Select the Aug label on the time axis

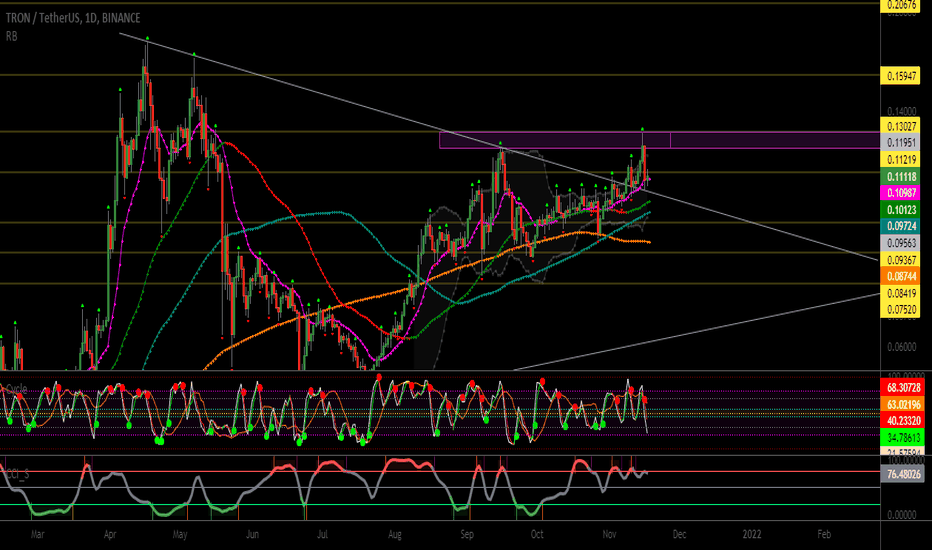coord(395,534)
